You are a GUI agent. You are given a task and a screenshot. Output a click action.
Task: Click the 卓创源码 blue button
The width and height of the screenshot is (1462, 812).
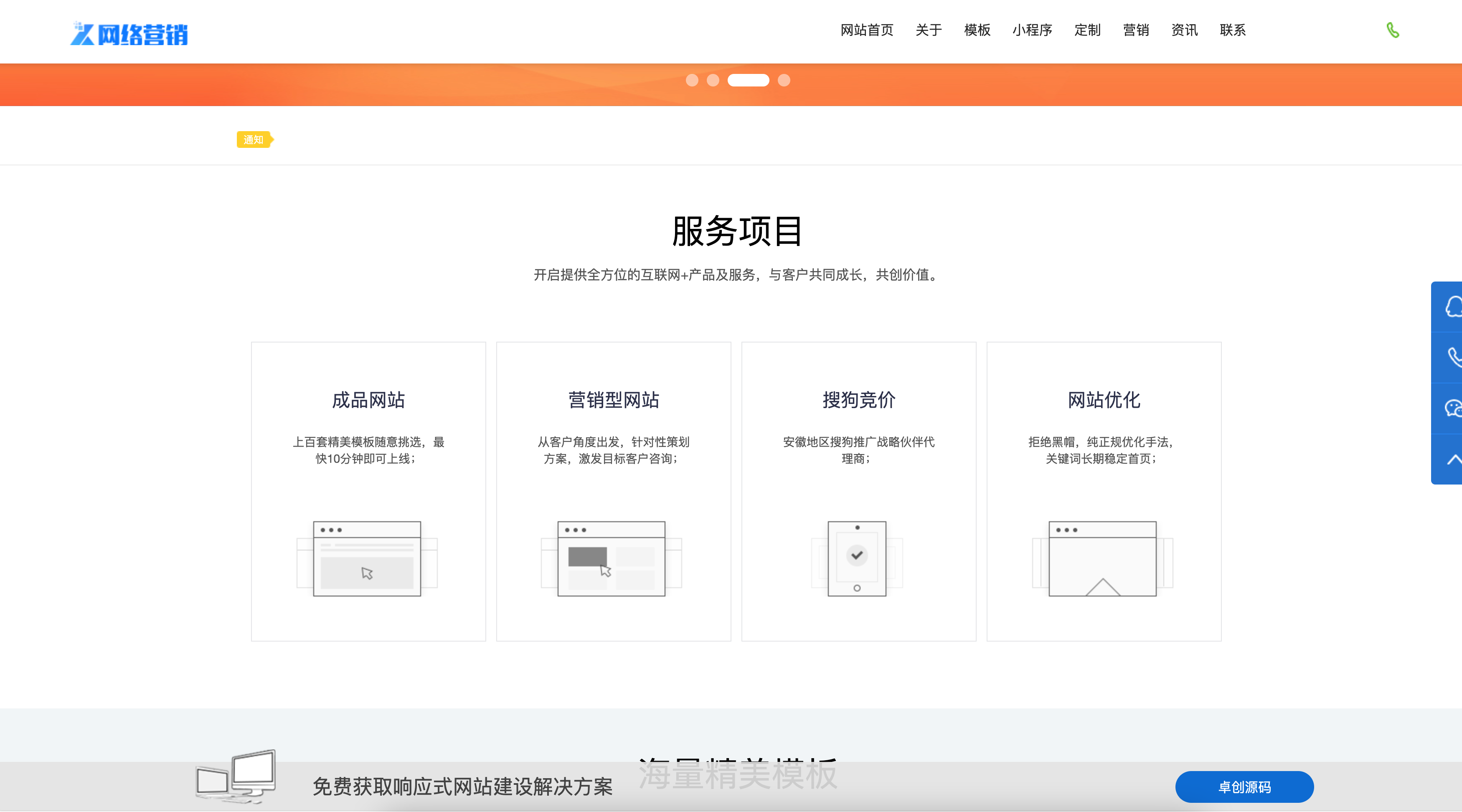(1244, 787)
